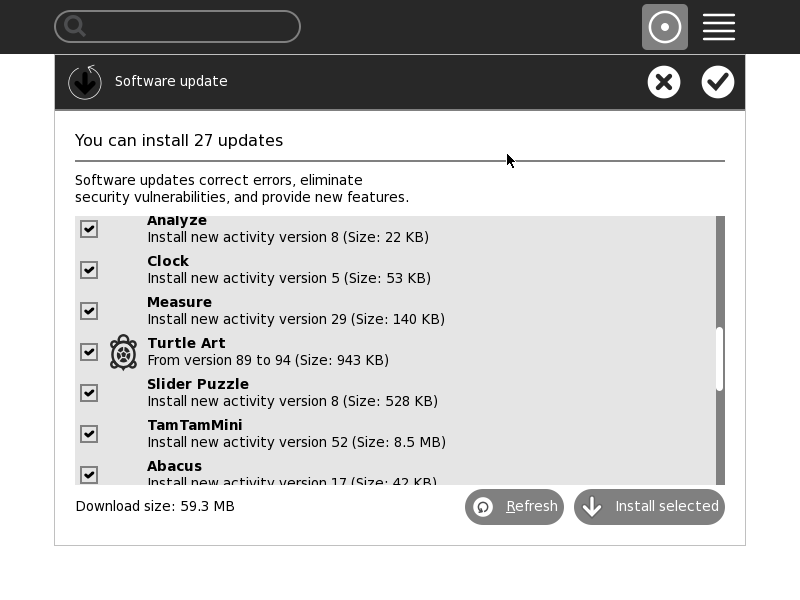Deselect the Turtle Art update checkbox
The width and height of the screenshot is (800, 600).
pyautogui.click(x=89, y=352)
